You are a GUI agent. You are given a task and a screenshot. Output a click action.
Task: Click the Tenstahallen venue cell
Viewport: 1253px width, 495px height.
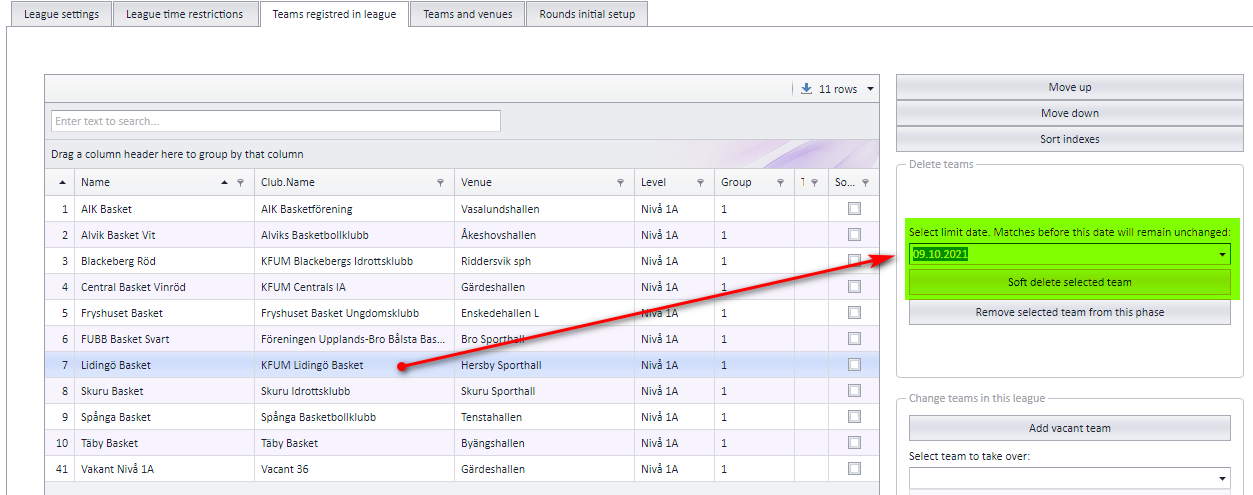pyautogui.click(x=544, y=417)
